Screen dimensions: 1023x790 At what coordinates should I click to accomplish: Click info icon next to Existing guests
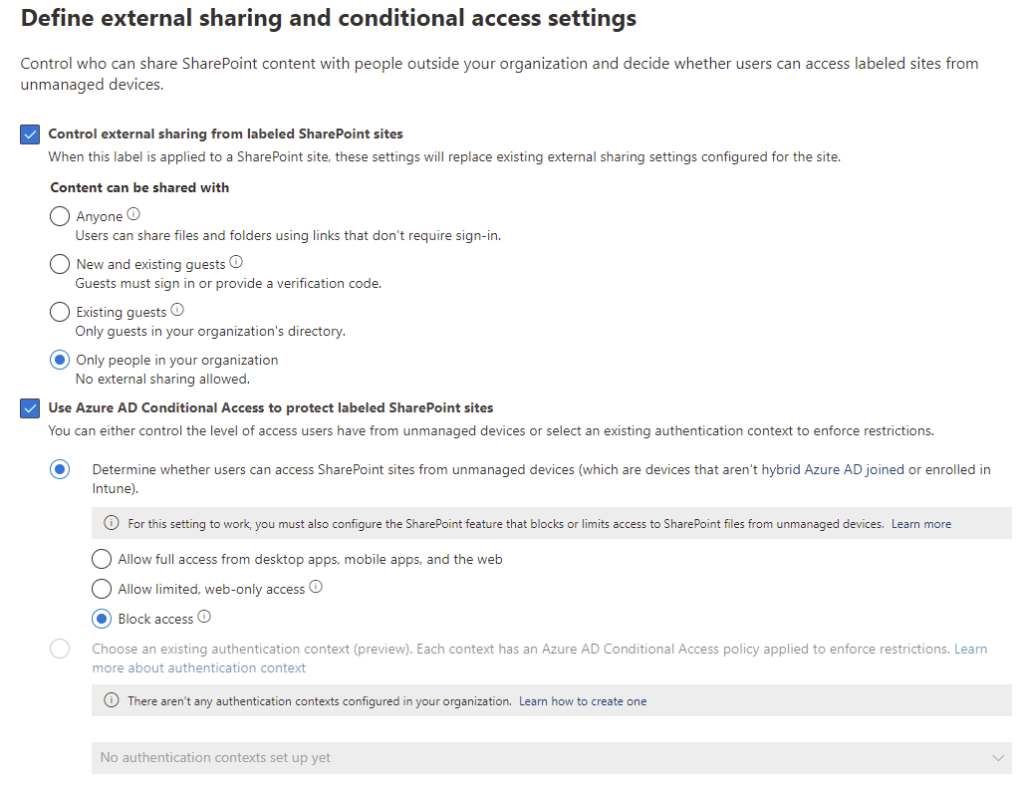[177, 310]
